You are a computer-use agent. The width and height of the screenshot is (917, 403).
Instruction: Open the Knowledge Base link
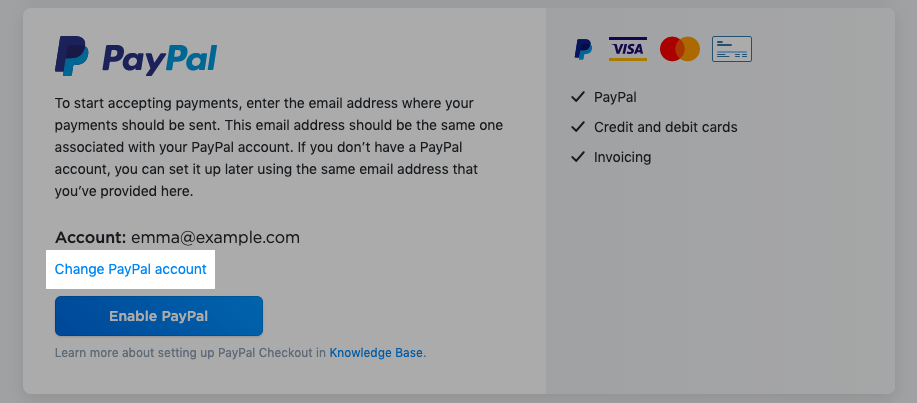pyautogui.click(x=376, y=353)
